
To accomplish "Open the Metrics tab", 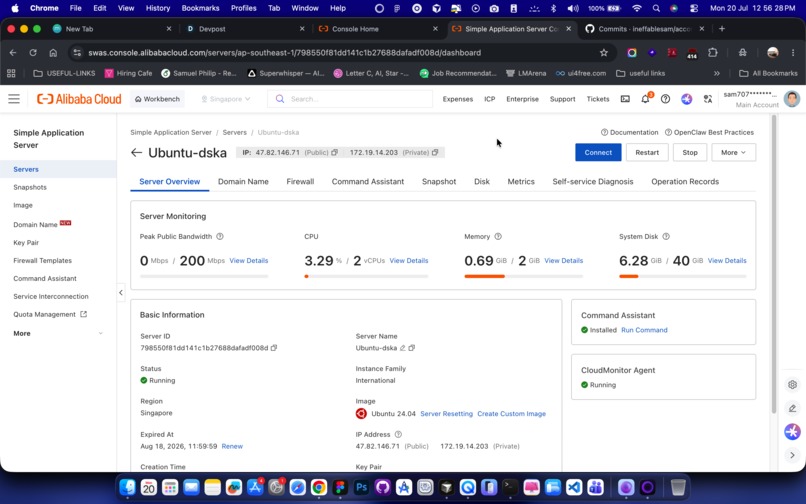I will click(x=521, y=182).
